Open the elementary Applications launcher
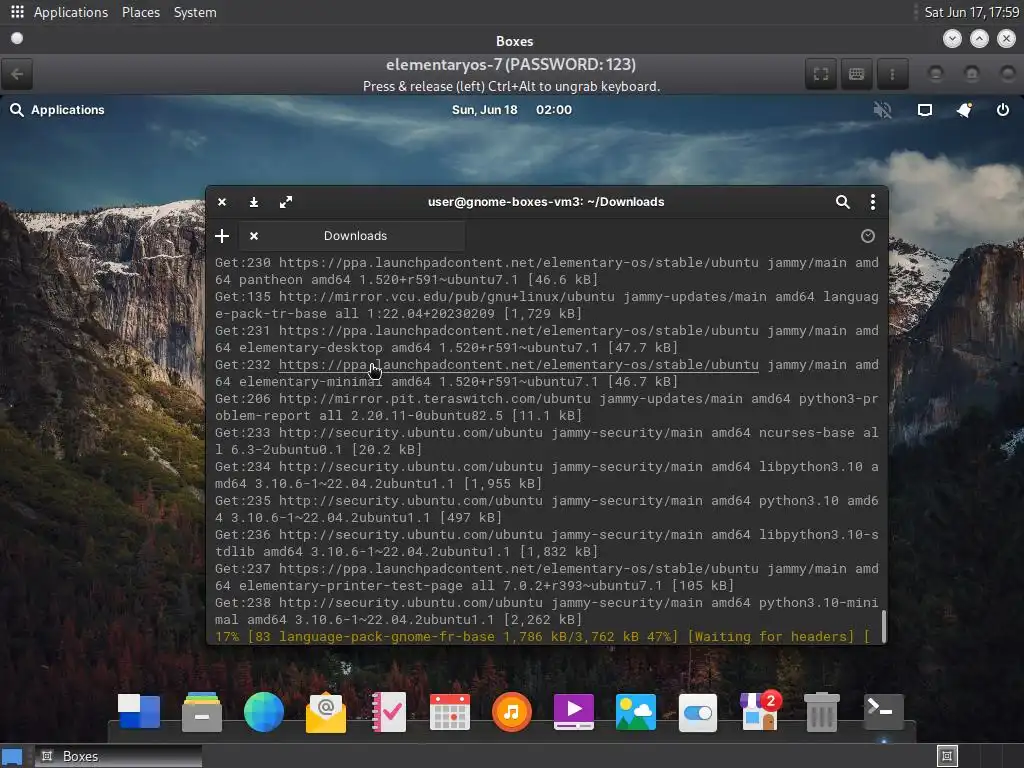 [x=57, y=110]
